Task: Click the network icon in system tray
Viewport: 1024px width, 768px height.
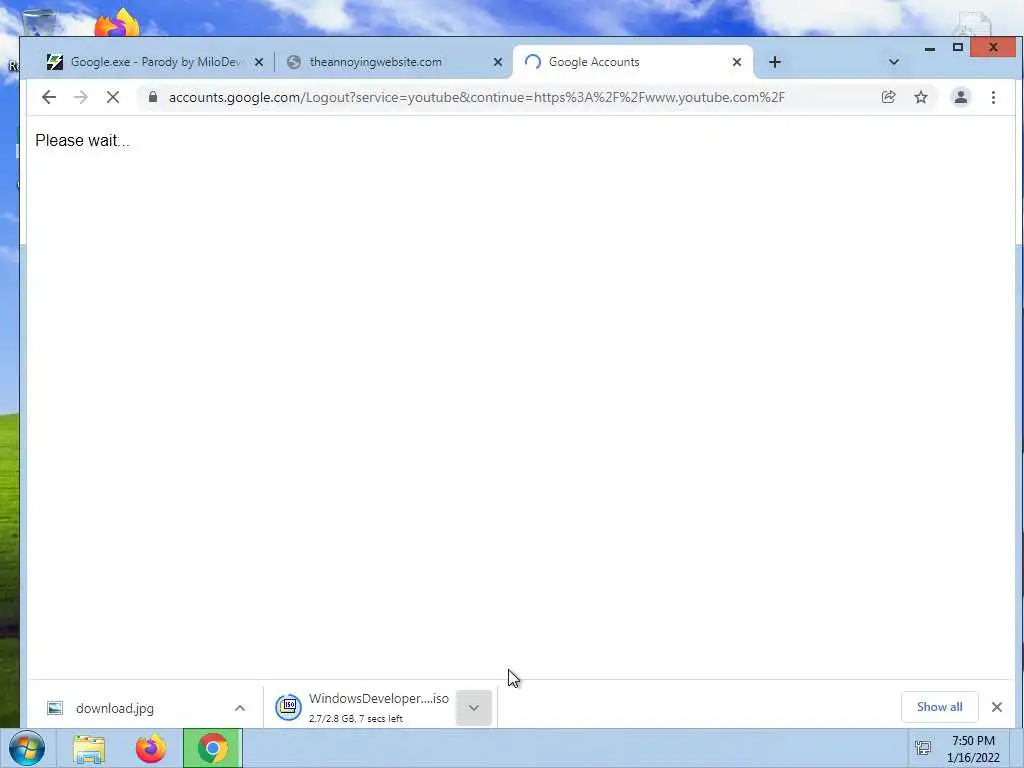Action: [923, 749]
